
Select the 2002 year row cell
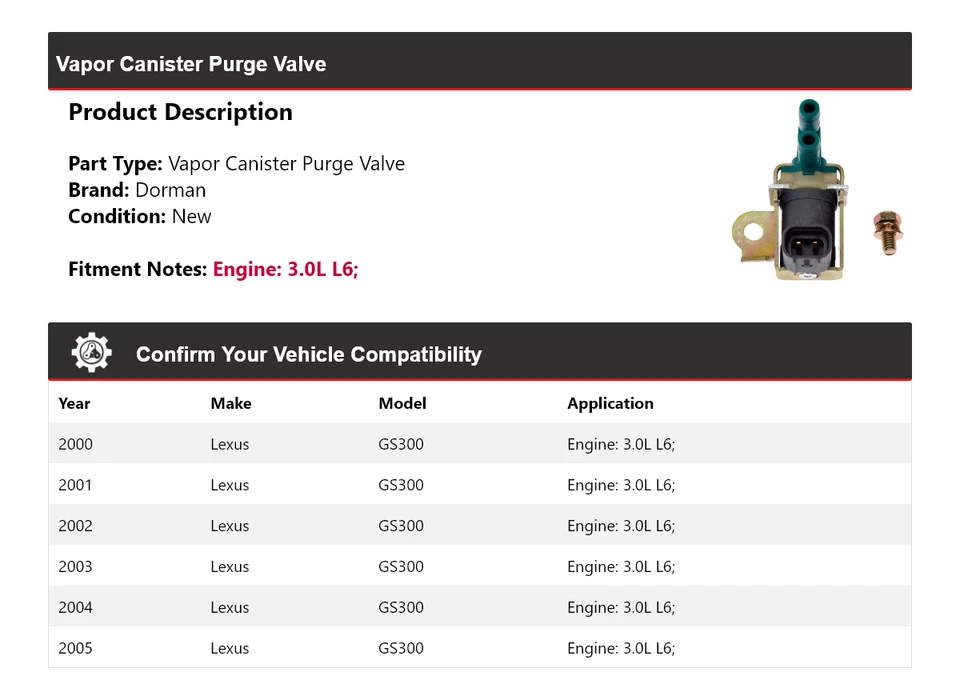click(75, 526)
